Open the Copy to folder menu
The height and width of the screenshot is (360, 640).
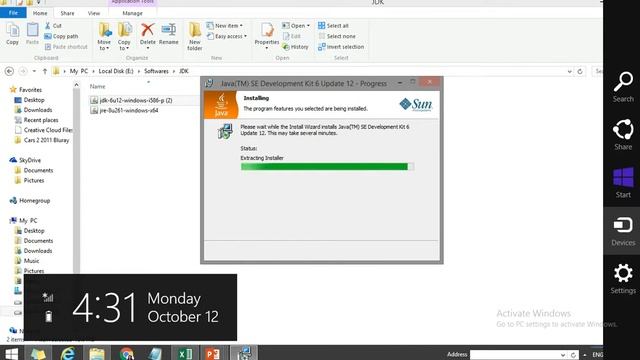124,37
